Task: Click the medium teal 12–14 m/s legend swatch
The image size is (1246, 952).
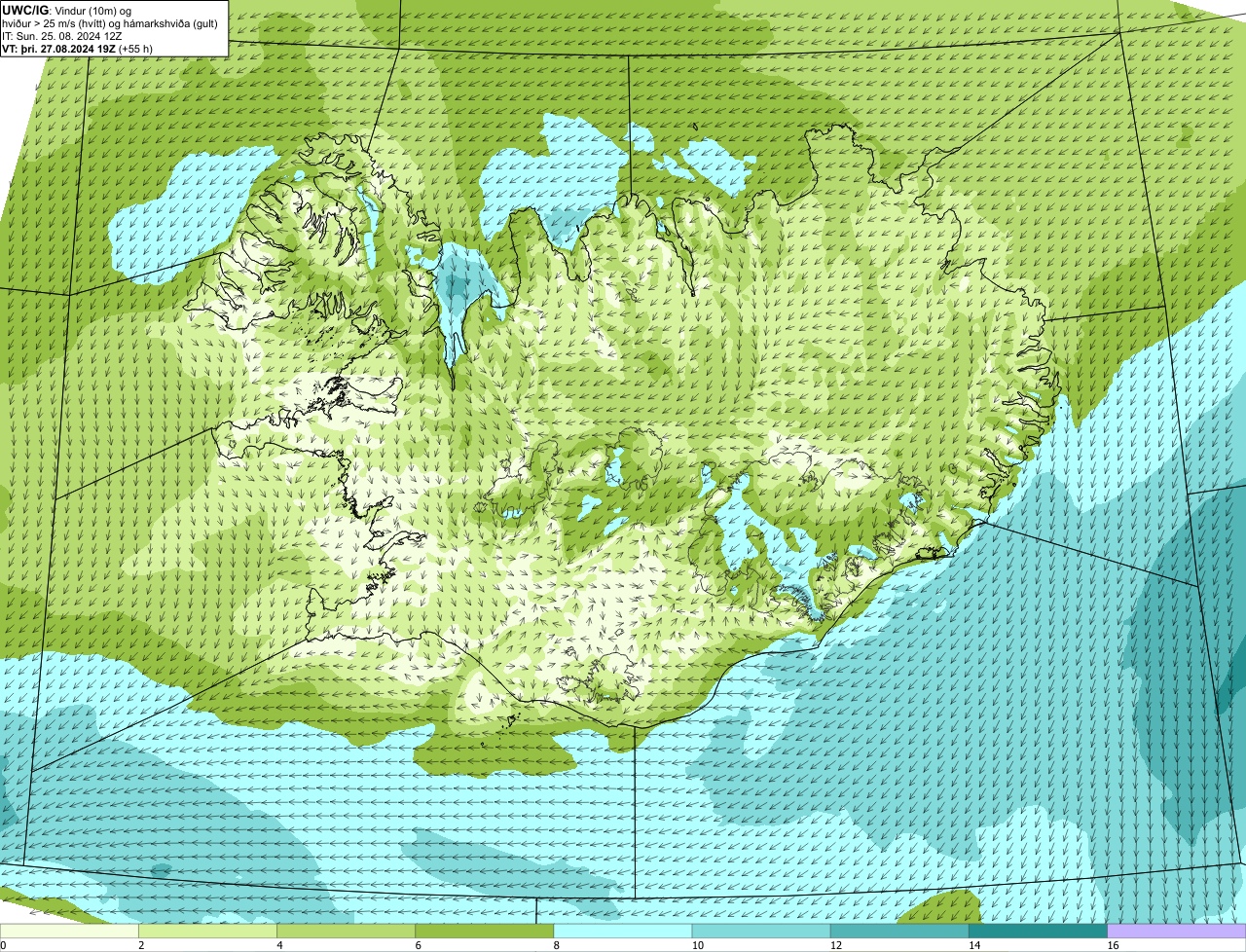Action: 899,932
